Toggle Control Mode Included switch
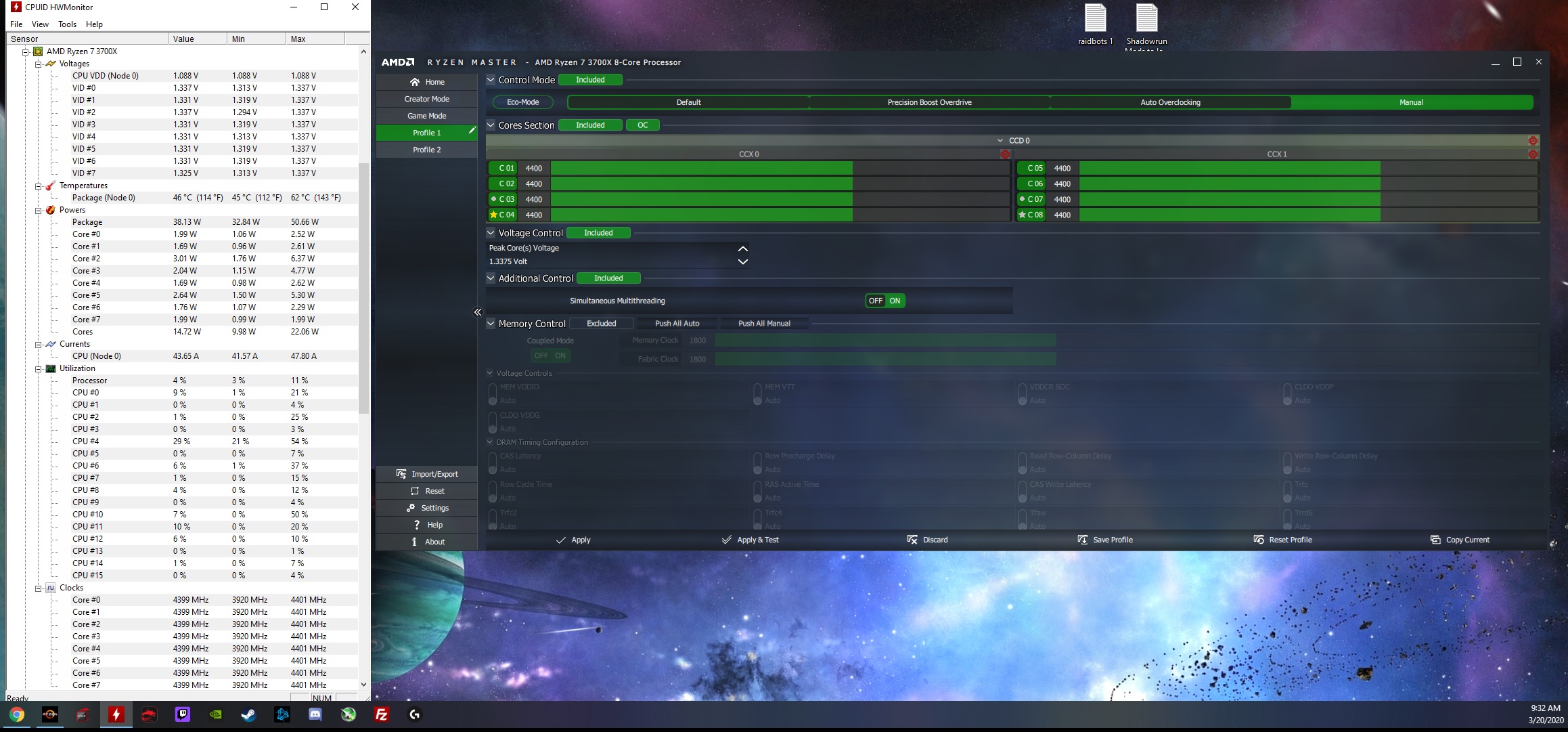 point(591,80)
